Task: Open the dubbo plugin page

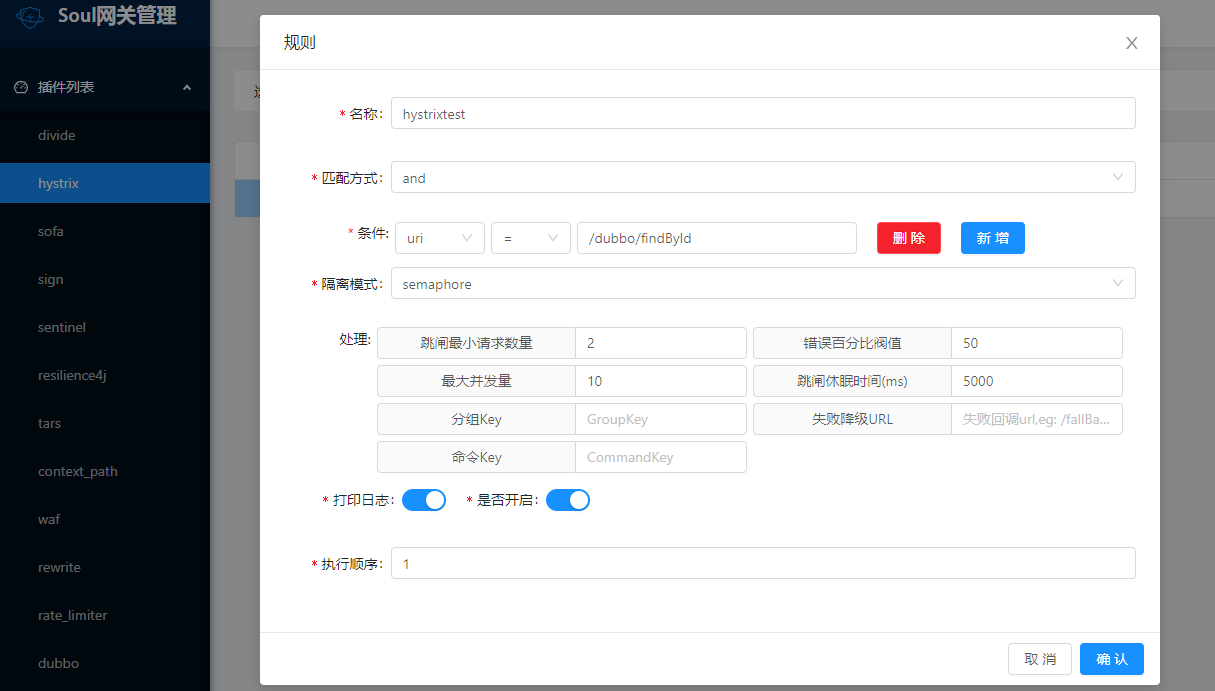Action: tap(58, 663)
